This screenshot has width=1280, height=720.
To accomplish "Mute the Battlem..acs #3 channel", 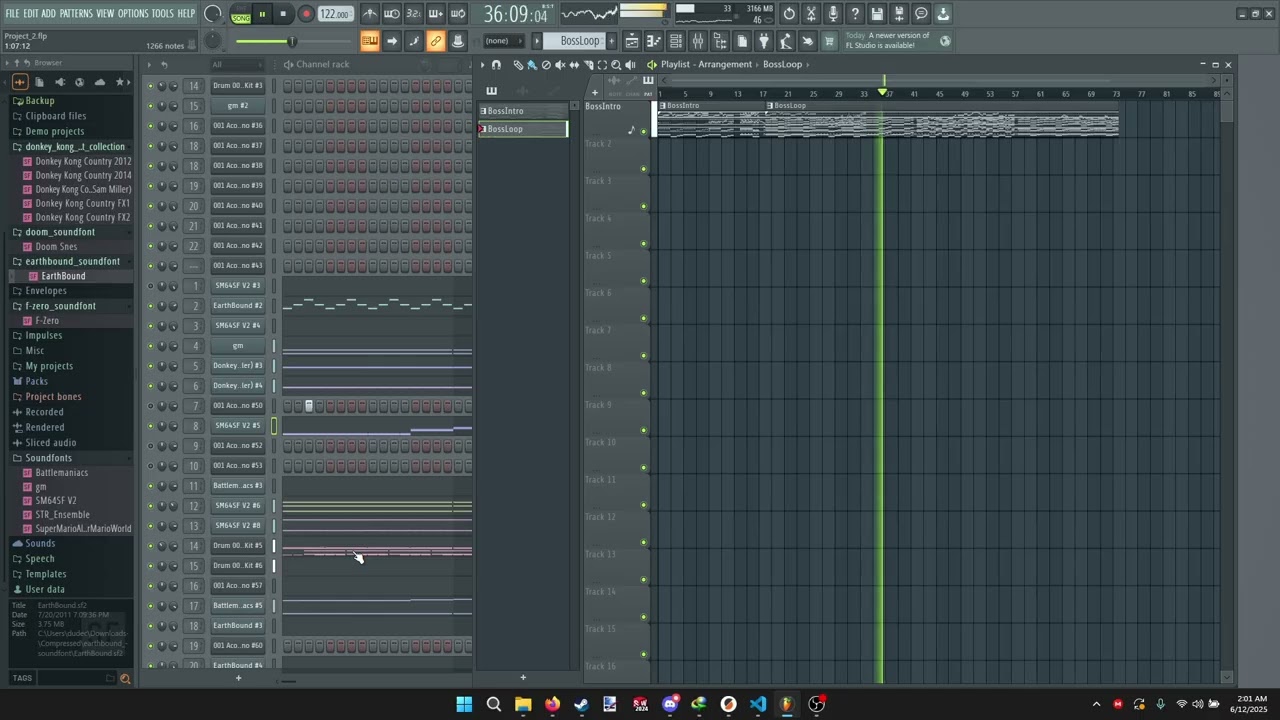I will pos(151,486).
